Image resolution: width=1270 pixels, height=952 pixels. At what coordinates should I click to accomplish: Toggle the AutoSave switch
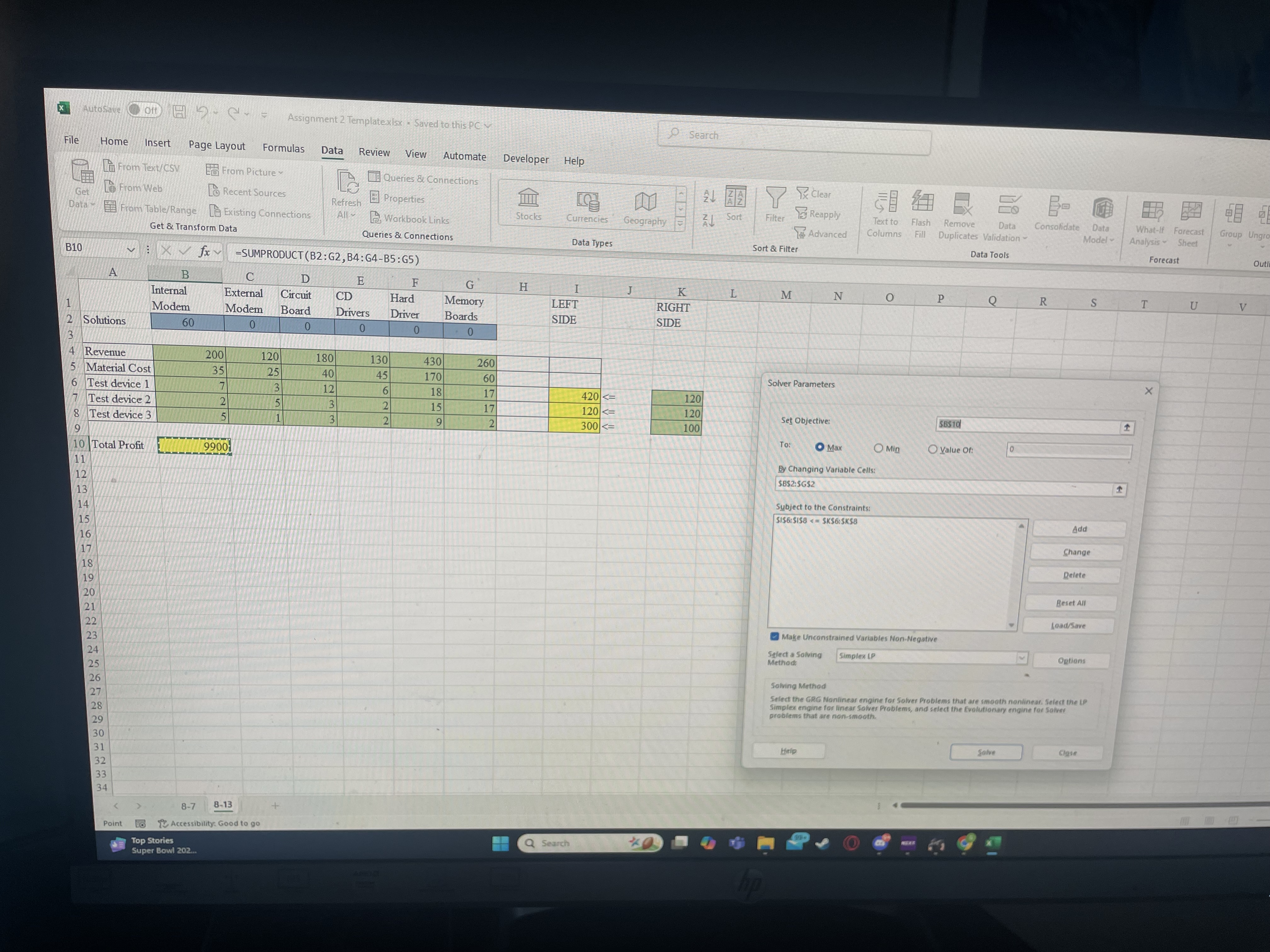(144, 110)
